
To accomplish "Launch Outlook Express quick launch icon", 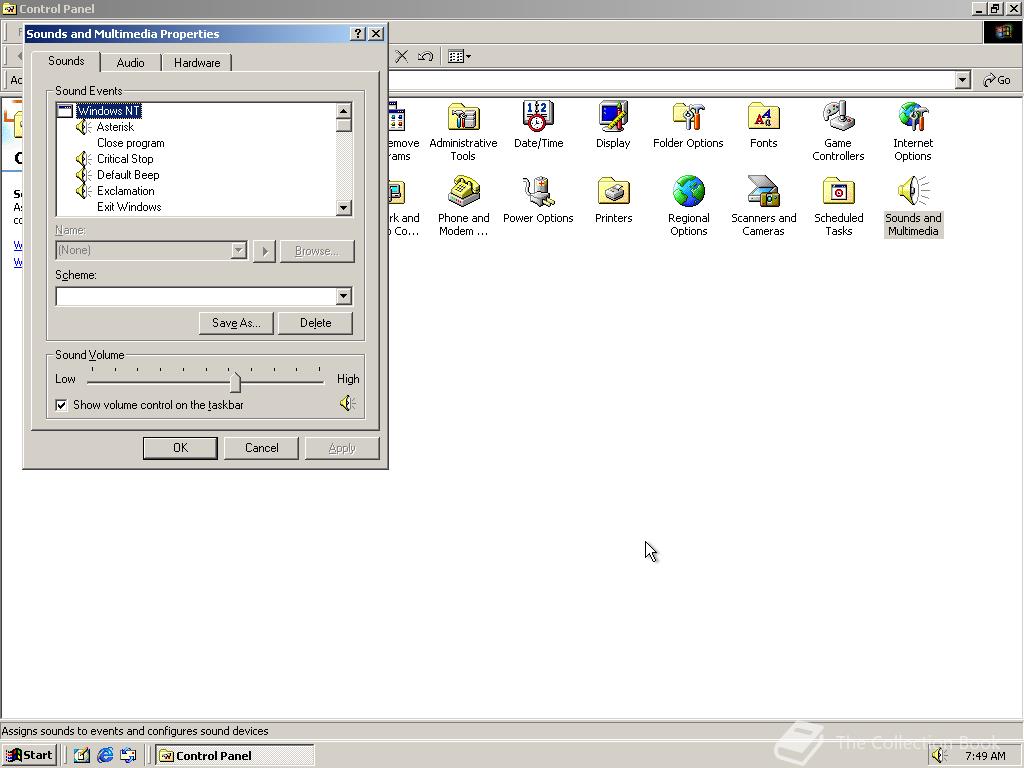I will coord(128,756).
